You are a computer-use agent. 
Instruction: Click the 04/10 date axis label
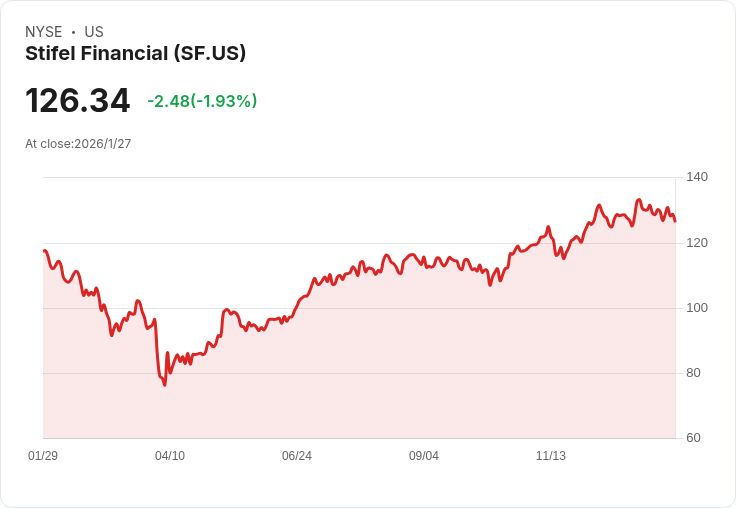[x=170, y=456]
